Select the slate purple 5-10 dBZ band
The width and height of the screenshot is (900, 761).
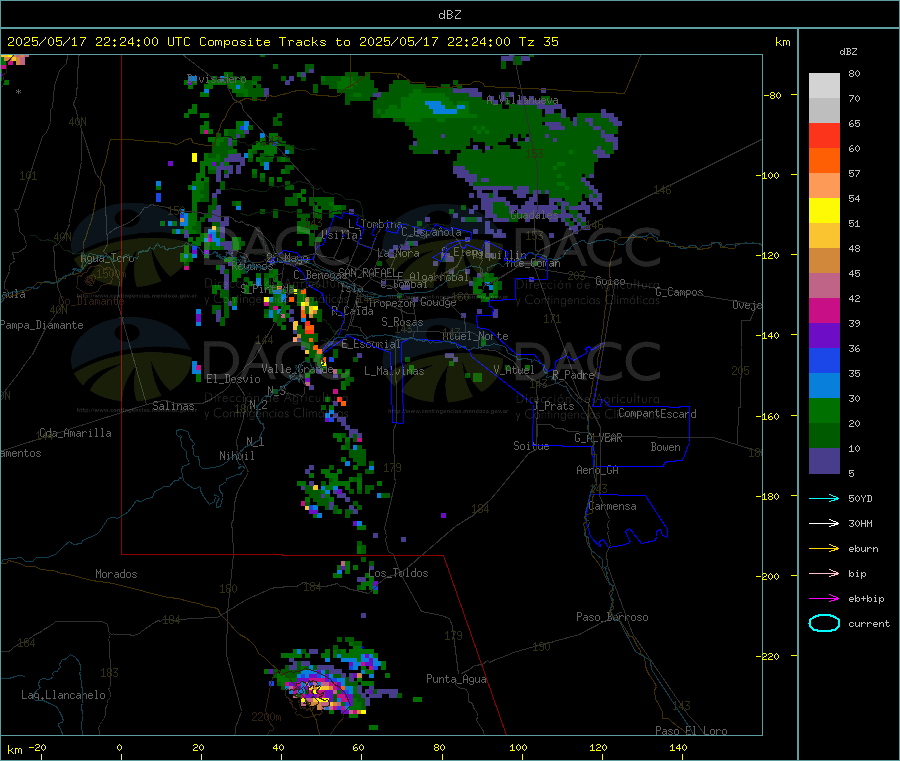[x=824, y=461]
